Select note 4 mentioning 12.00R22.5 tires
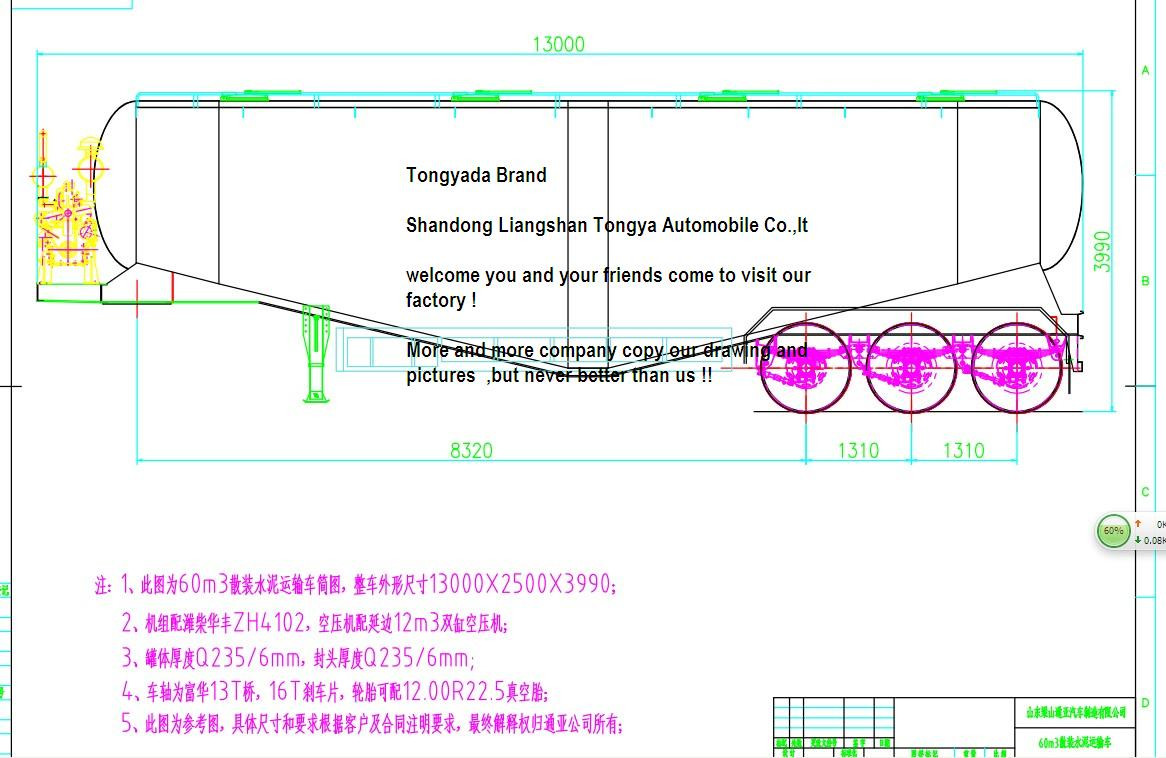Image resolution: width=1166 pixels, height=758 pixels. point(335,692)
